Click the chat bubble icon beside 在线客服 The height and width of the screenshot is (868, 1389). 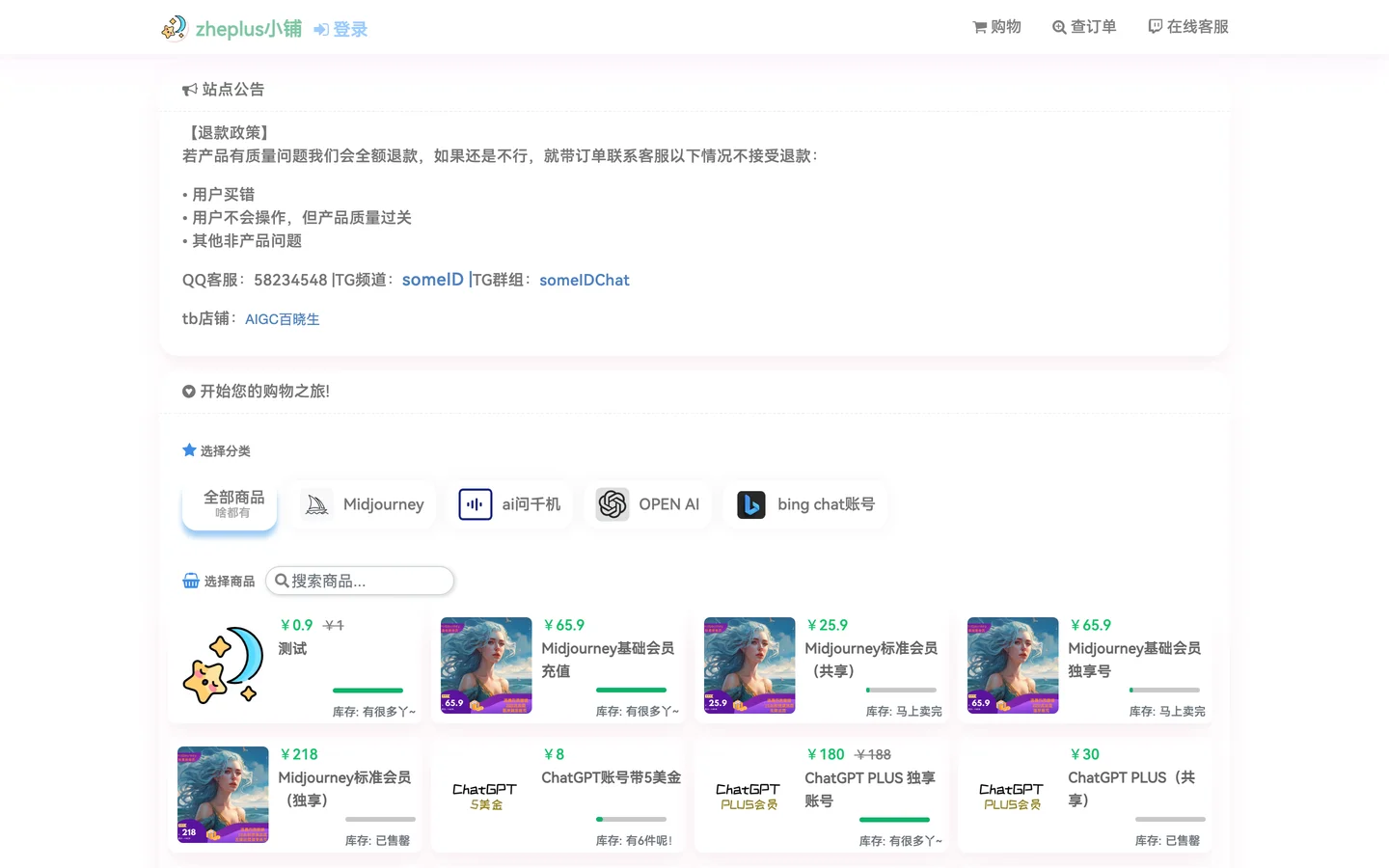click(x=1156, y=27)
